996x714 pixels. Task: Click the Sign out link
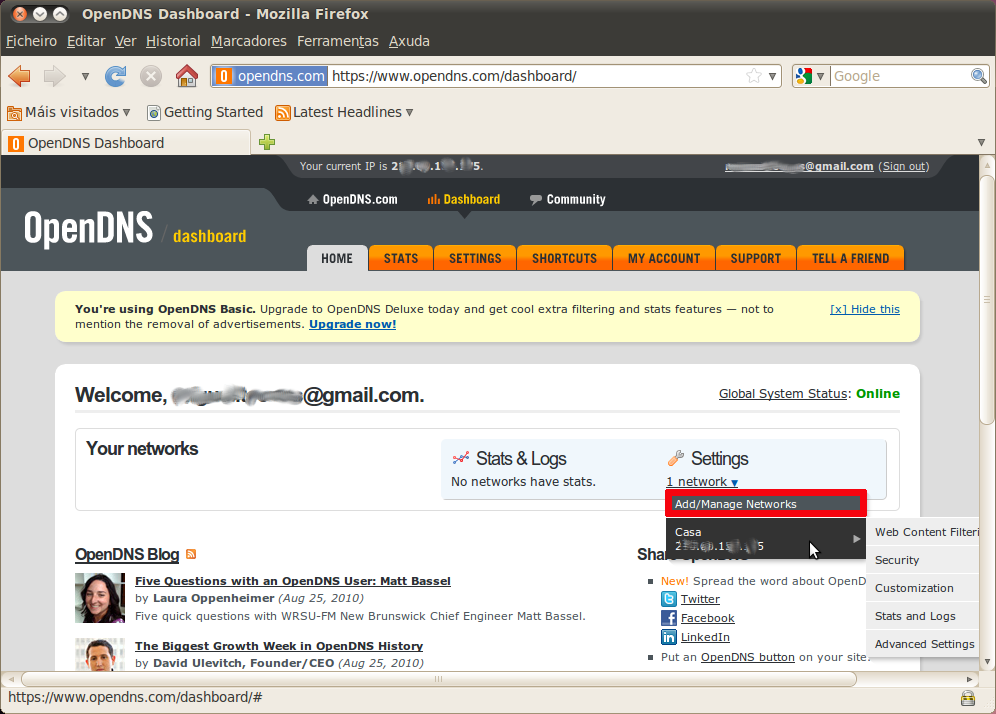pos(905,166)
